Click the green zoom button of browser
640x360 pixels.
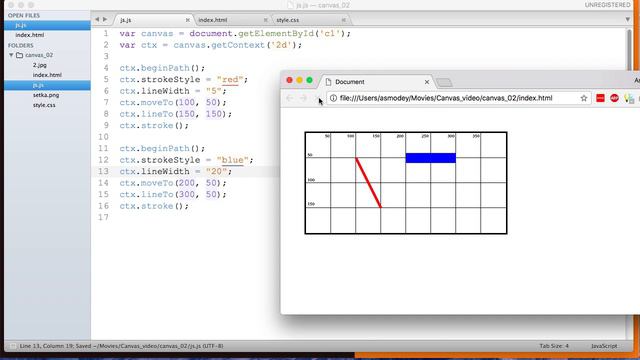(x=309, y=80)
